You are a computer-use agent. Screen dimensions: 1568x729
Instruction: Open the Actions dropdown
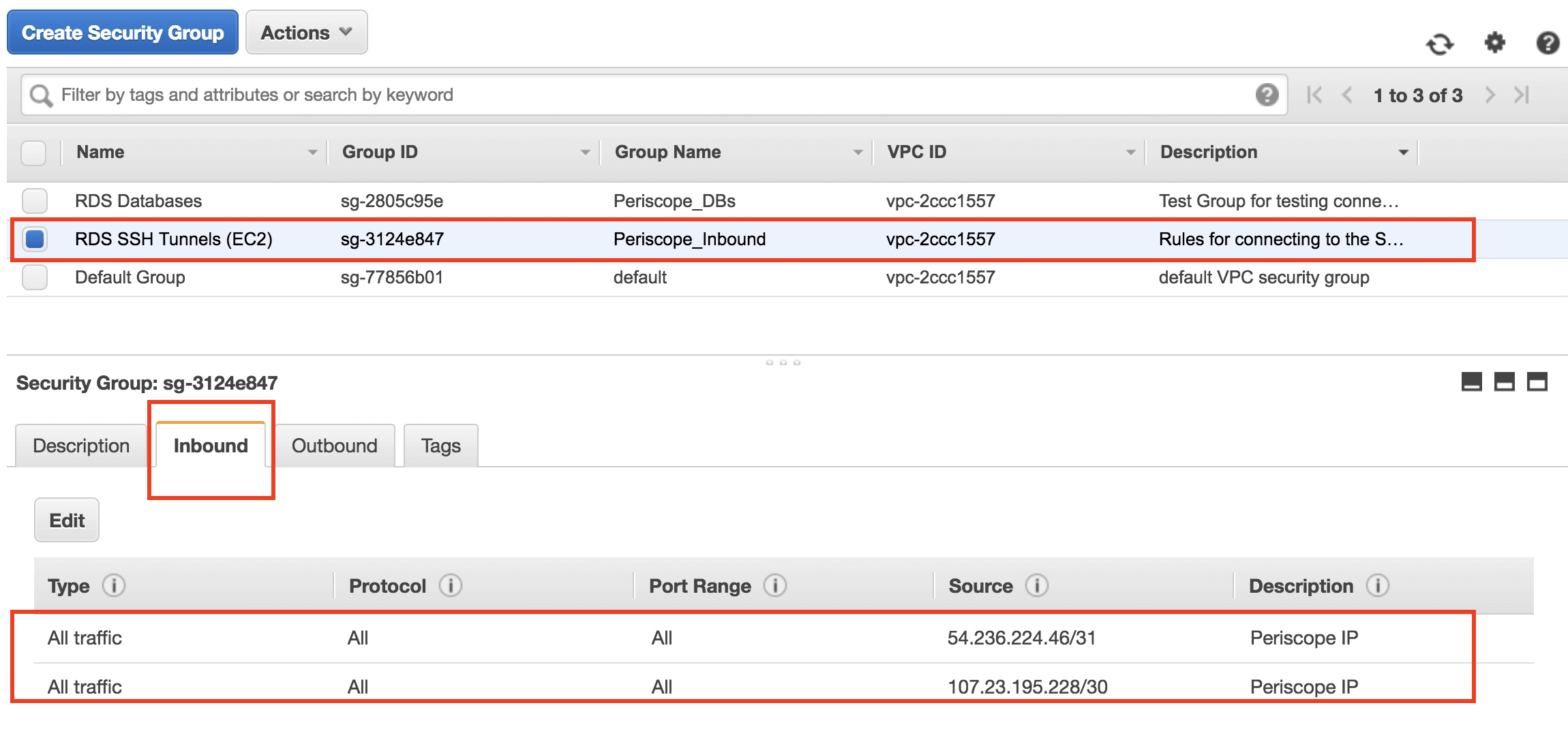(306, 33)
